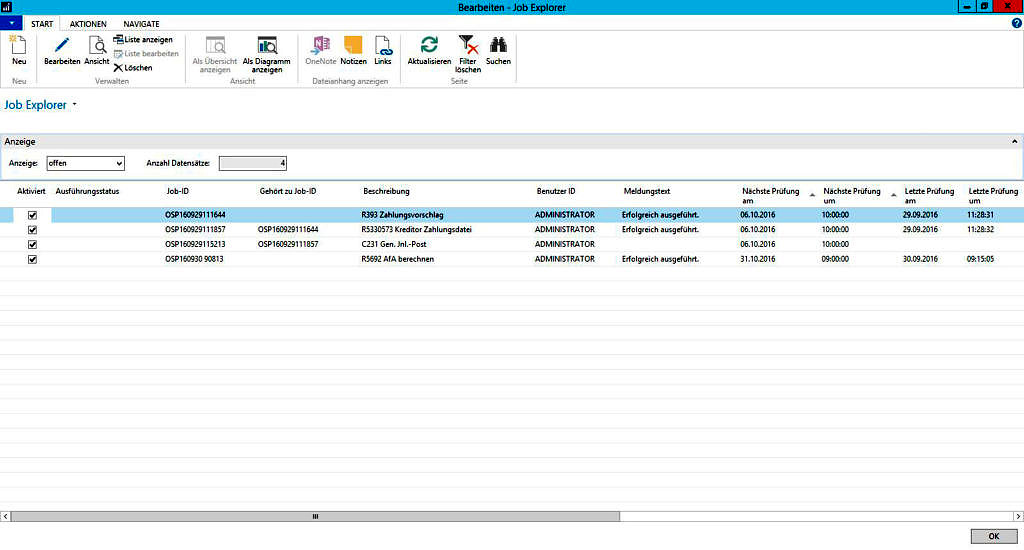Toggle Aktiviert checkbox for R5692 AfA berechnen
The width and height of the screenshot is (1024, 550).
coord(32,259)
